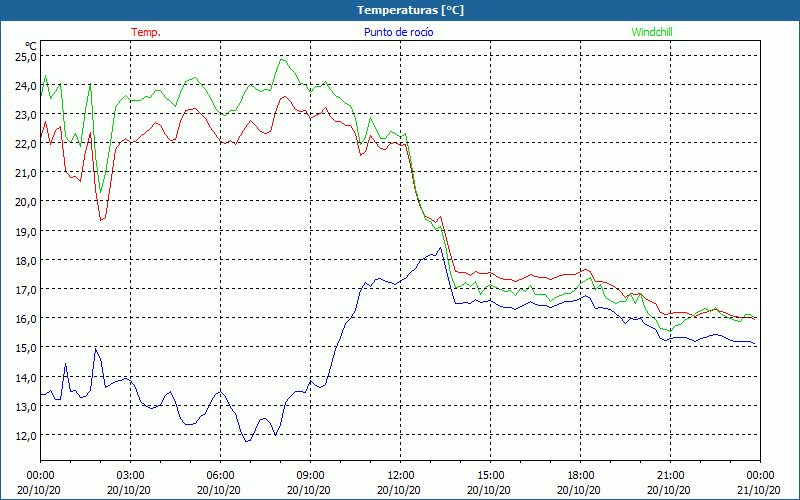
Task: Click the °C unit label above the axis
Action: click(31, 45)
